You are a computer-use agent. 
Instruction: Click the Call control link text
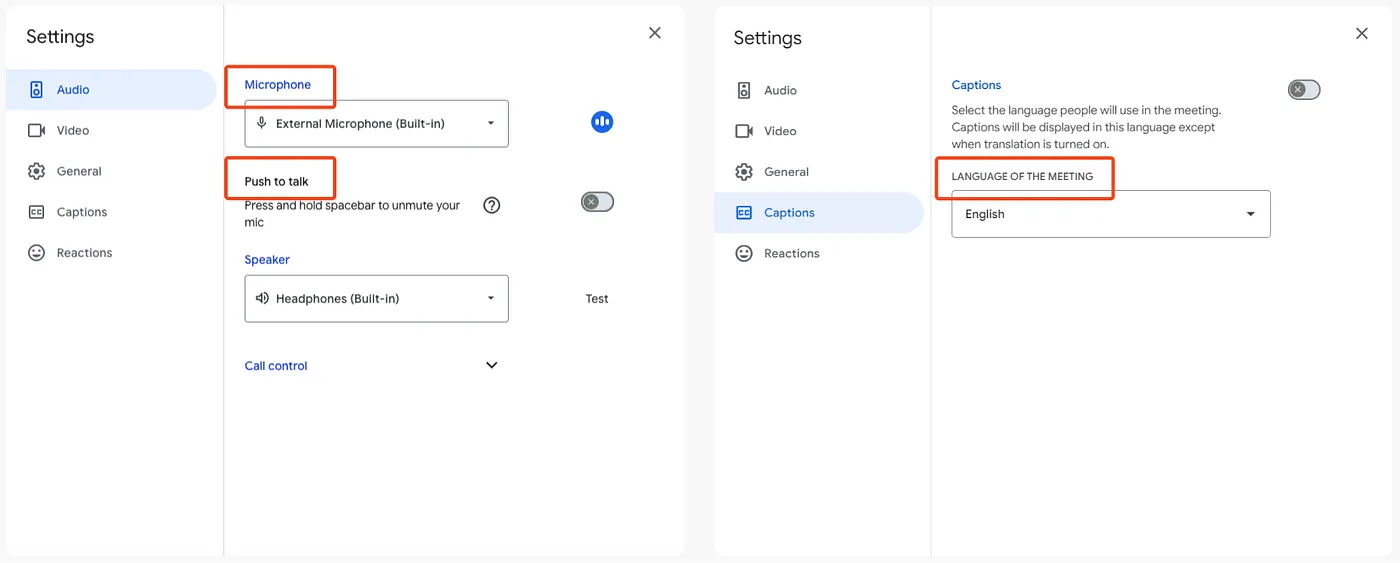click(x=276, y=366)
